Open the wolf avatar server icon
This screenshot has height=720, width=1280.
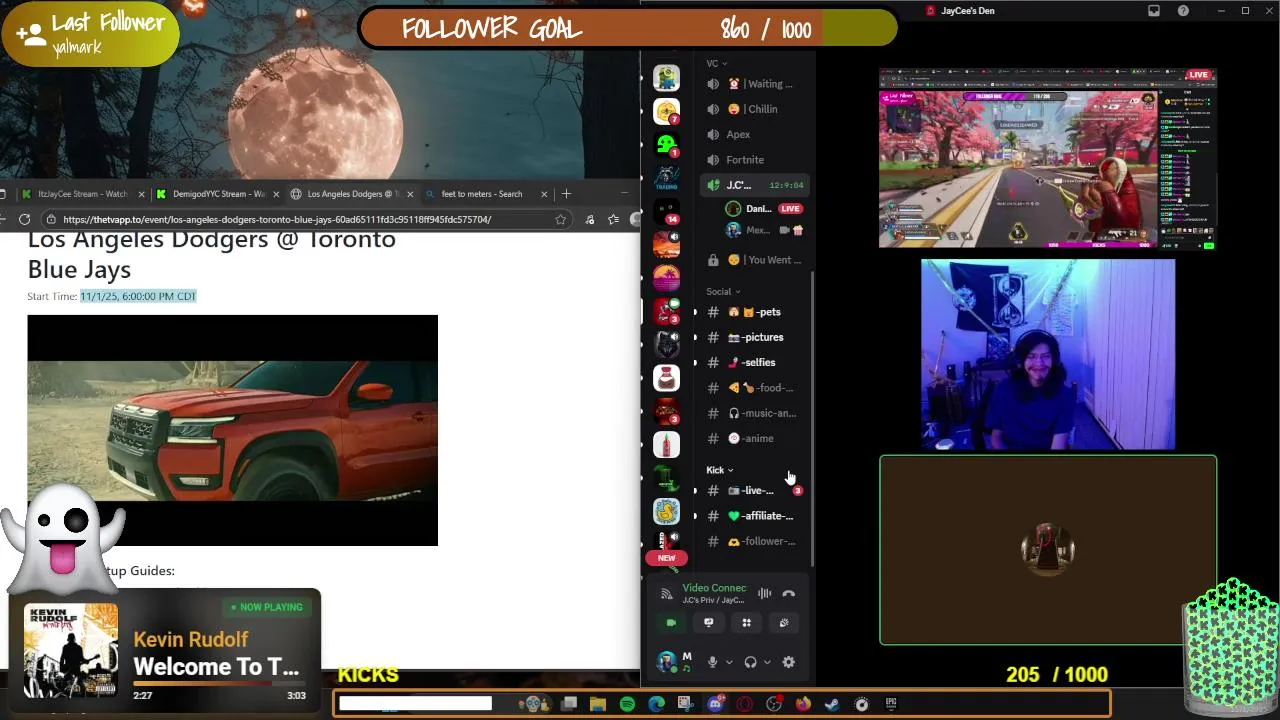tap(666, 344)
